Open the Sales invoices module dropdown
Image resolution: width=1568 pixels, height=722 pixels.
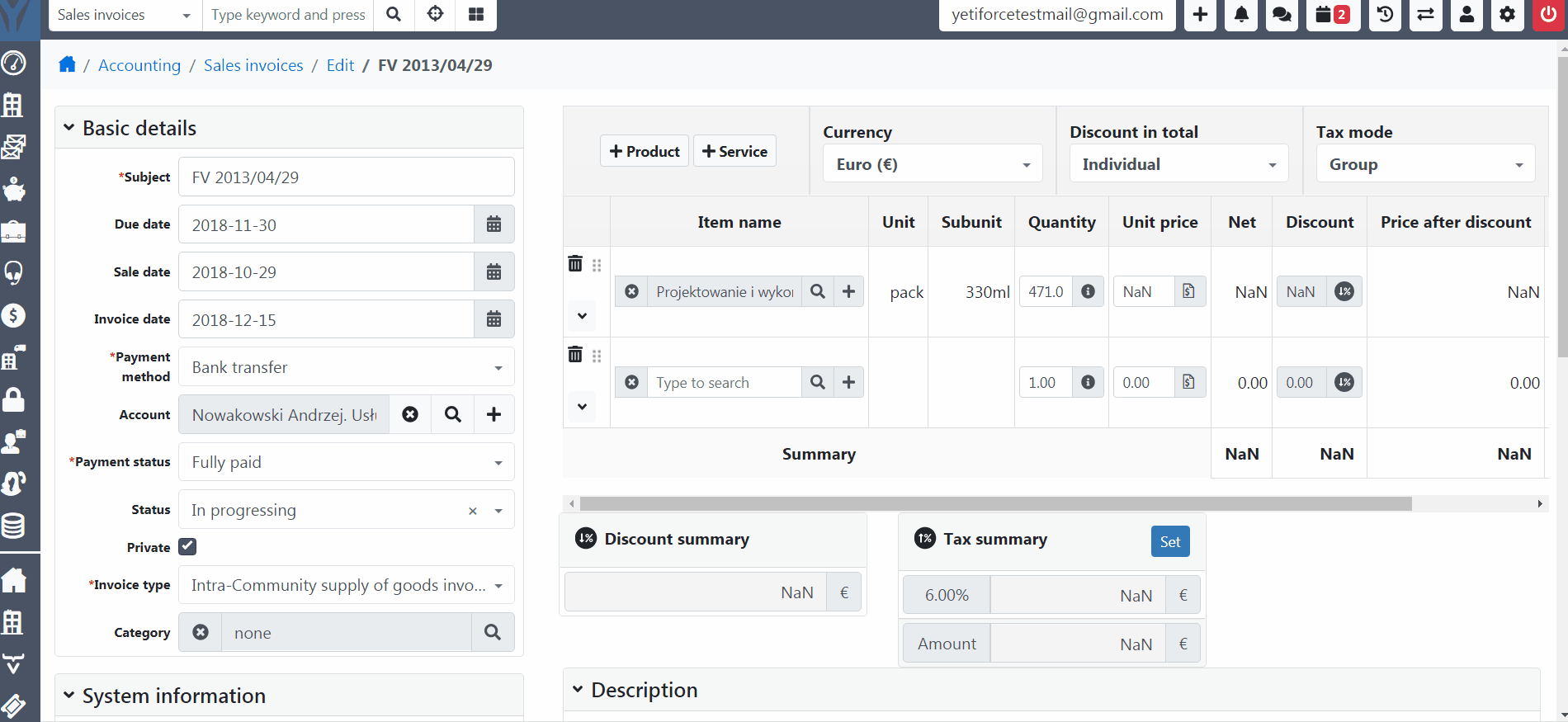pos(125,15)
